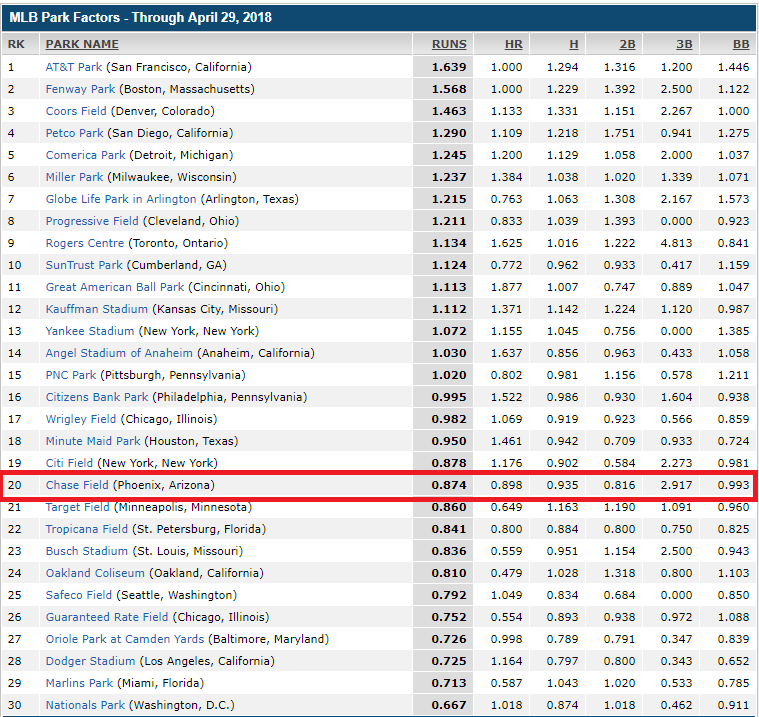Select AT&T Park runs value 1.639
This screenshot has width=759, height=717.
tap(449, 67)
